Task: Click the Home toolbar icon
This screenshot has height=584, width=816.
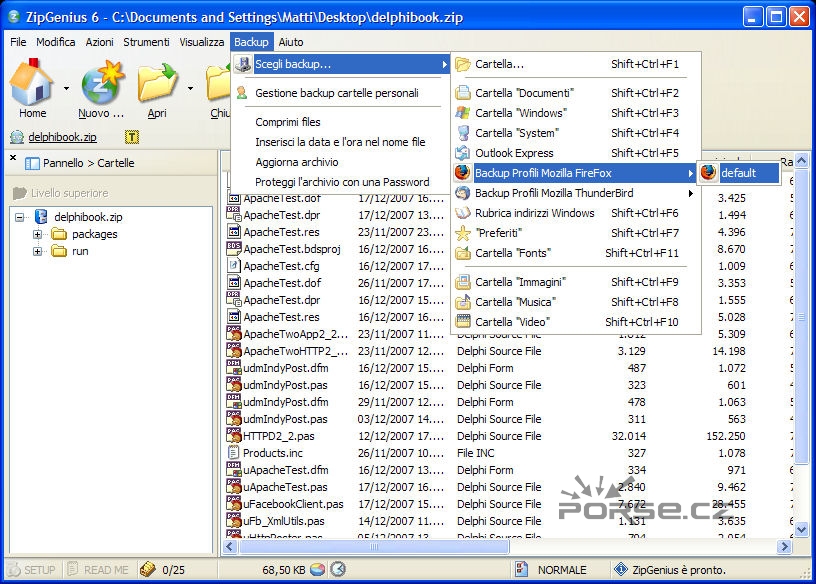Action: coord(31,84)
